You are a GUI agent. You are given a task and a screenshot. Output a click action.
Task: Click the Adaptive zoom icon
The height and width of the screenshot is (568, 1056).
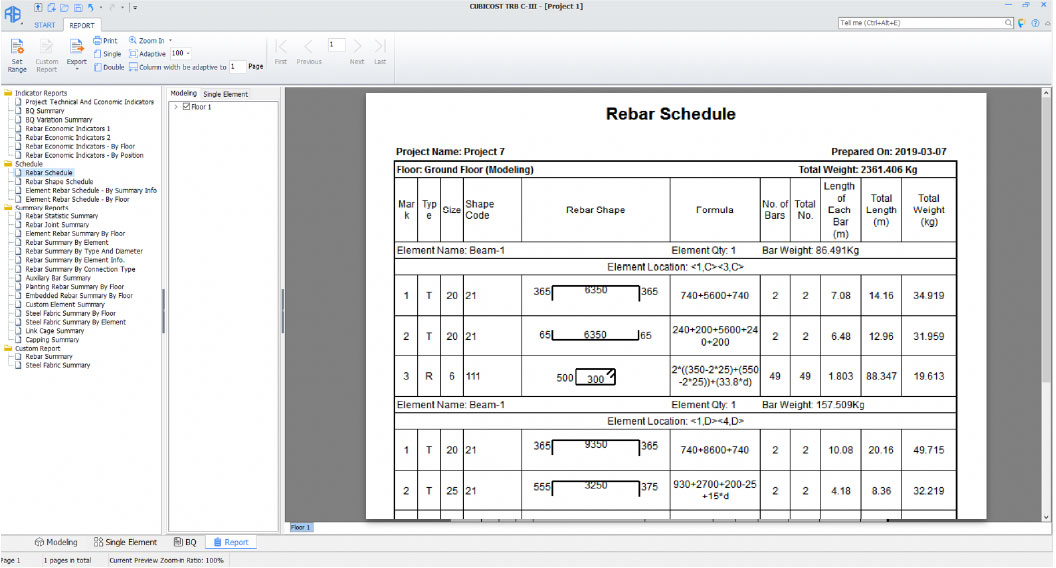pyautogui.click(x=133, y=54)
